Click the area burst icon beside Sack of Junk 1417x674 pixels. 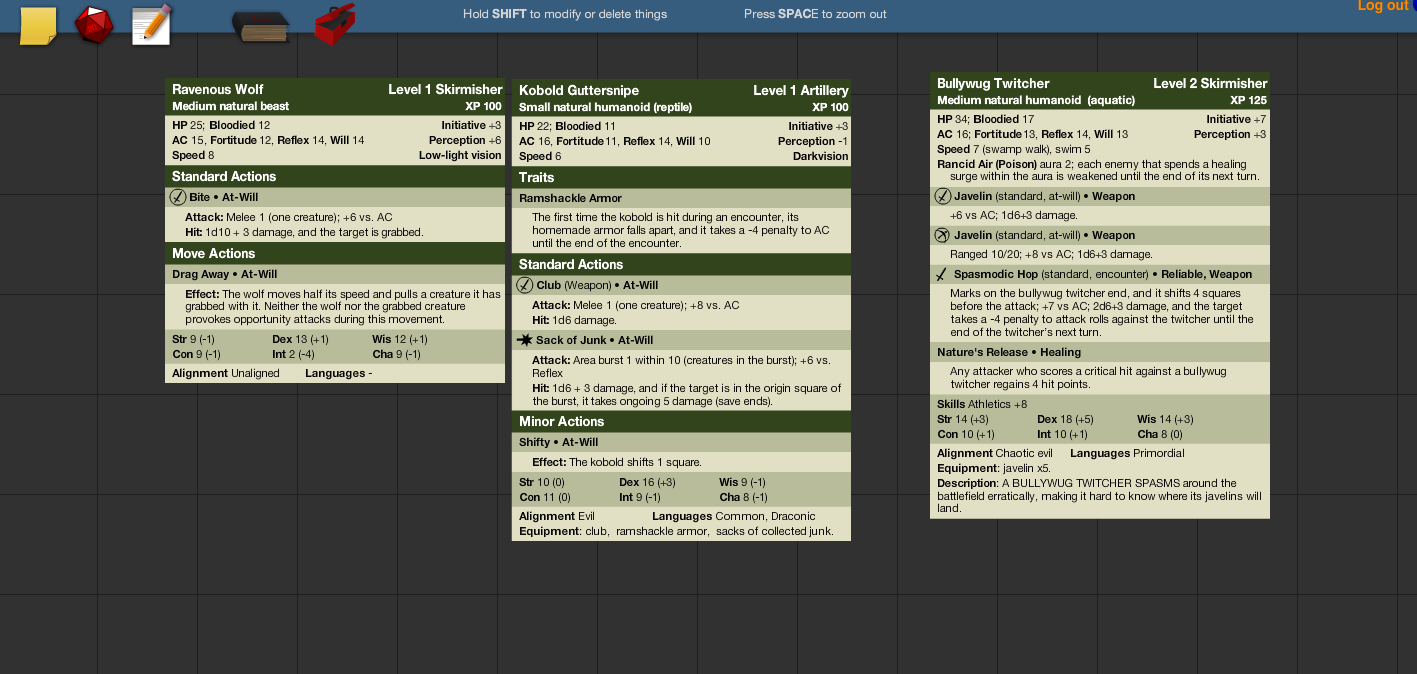(525, 340)
